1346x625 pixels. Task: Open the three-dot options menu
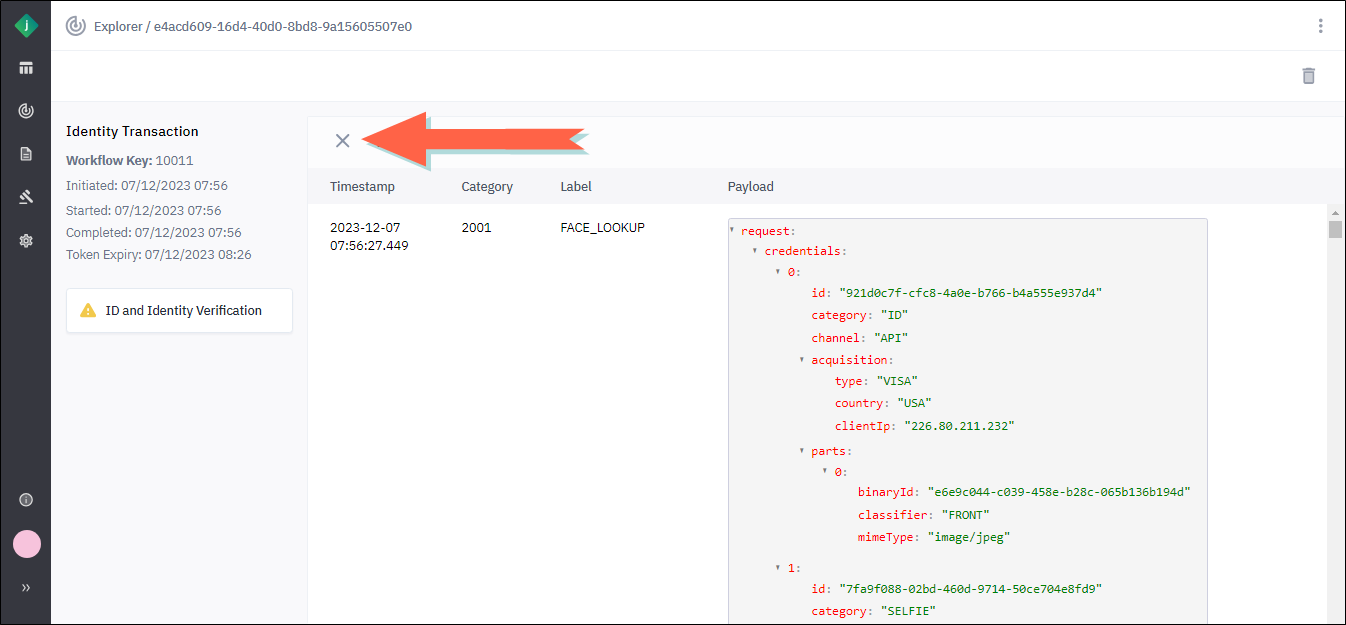click(x=1320, y=26)
